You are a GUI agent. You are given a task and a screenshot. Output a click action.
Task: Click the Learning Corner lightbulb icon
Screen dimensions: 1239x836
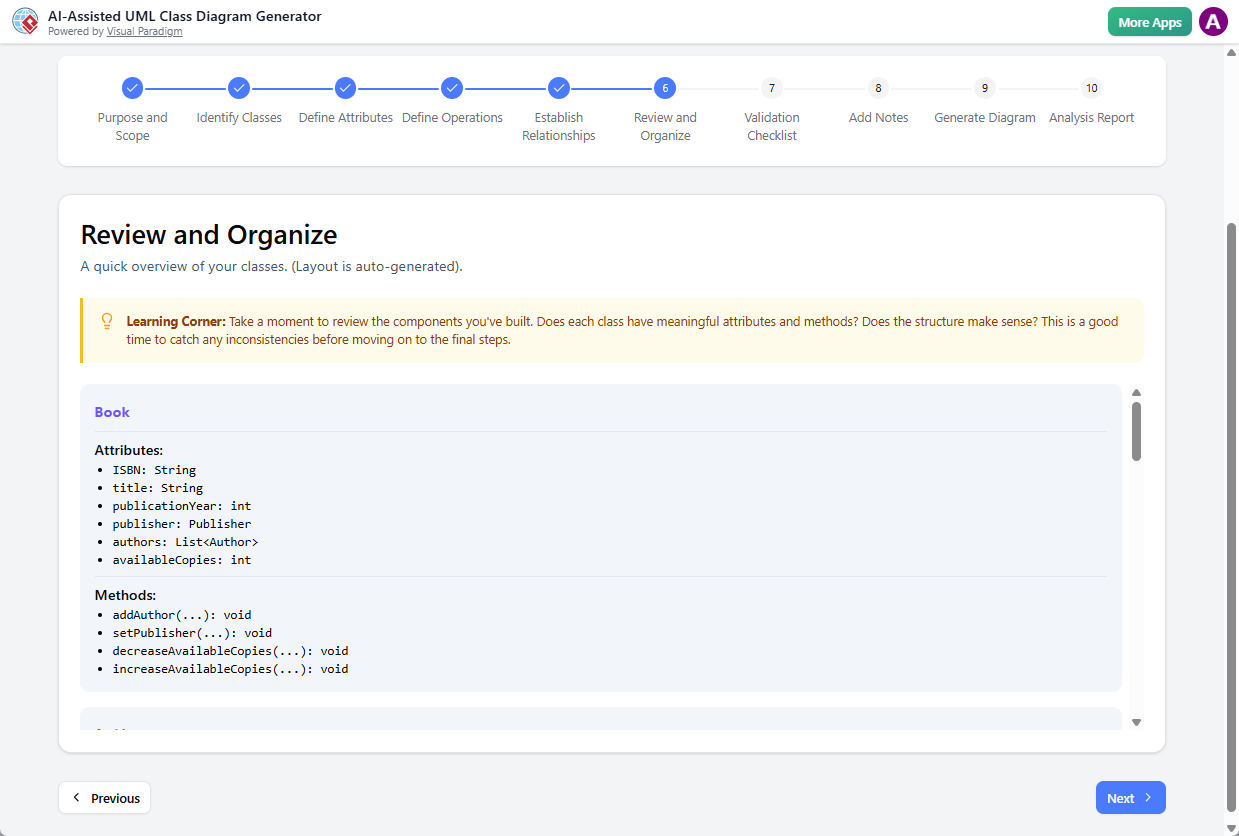(x=107, y=322)
